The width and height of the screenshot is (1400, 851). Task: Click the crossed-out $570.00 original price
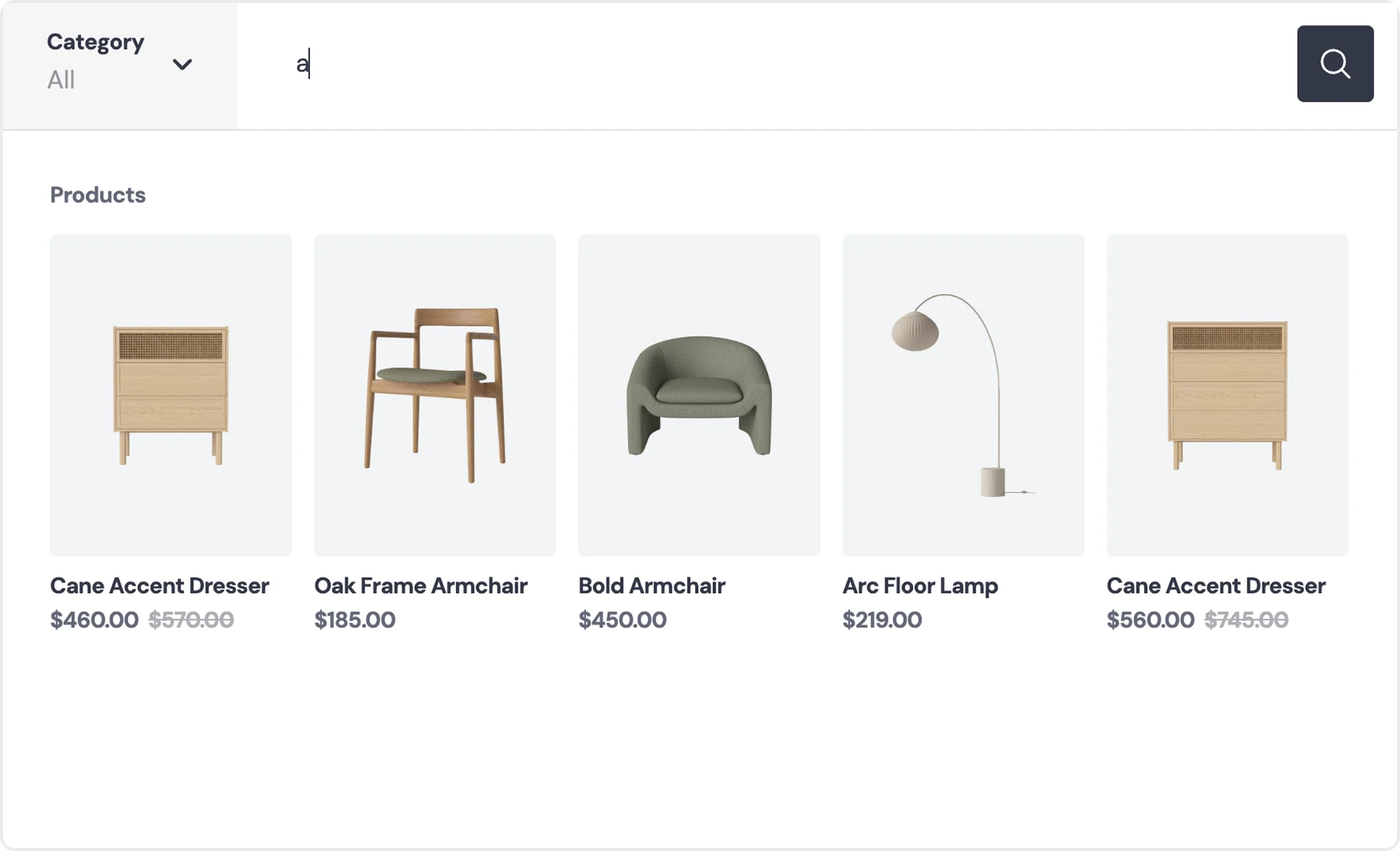tap(191, 620)
